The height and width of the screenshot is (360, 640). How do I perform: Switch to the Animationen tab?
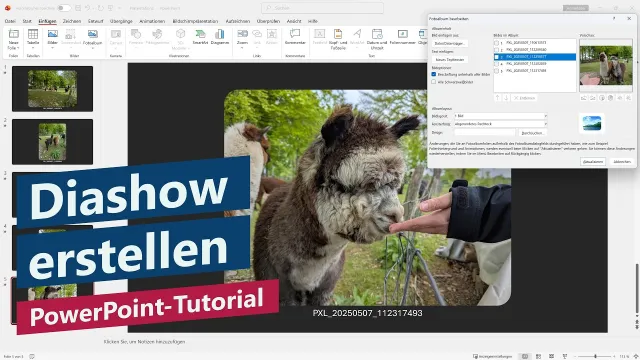152,21
